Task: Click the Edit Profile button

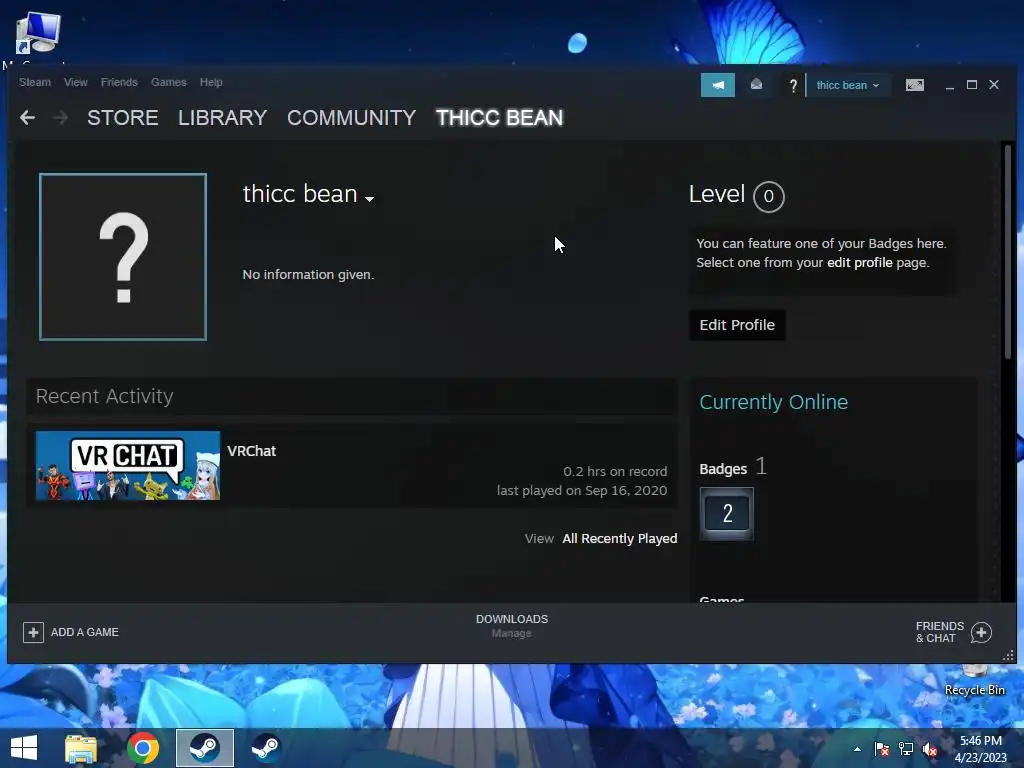Action: click(737, 325)
